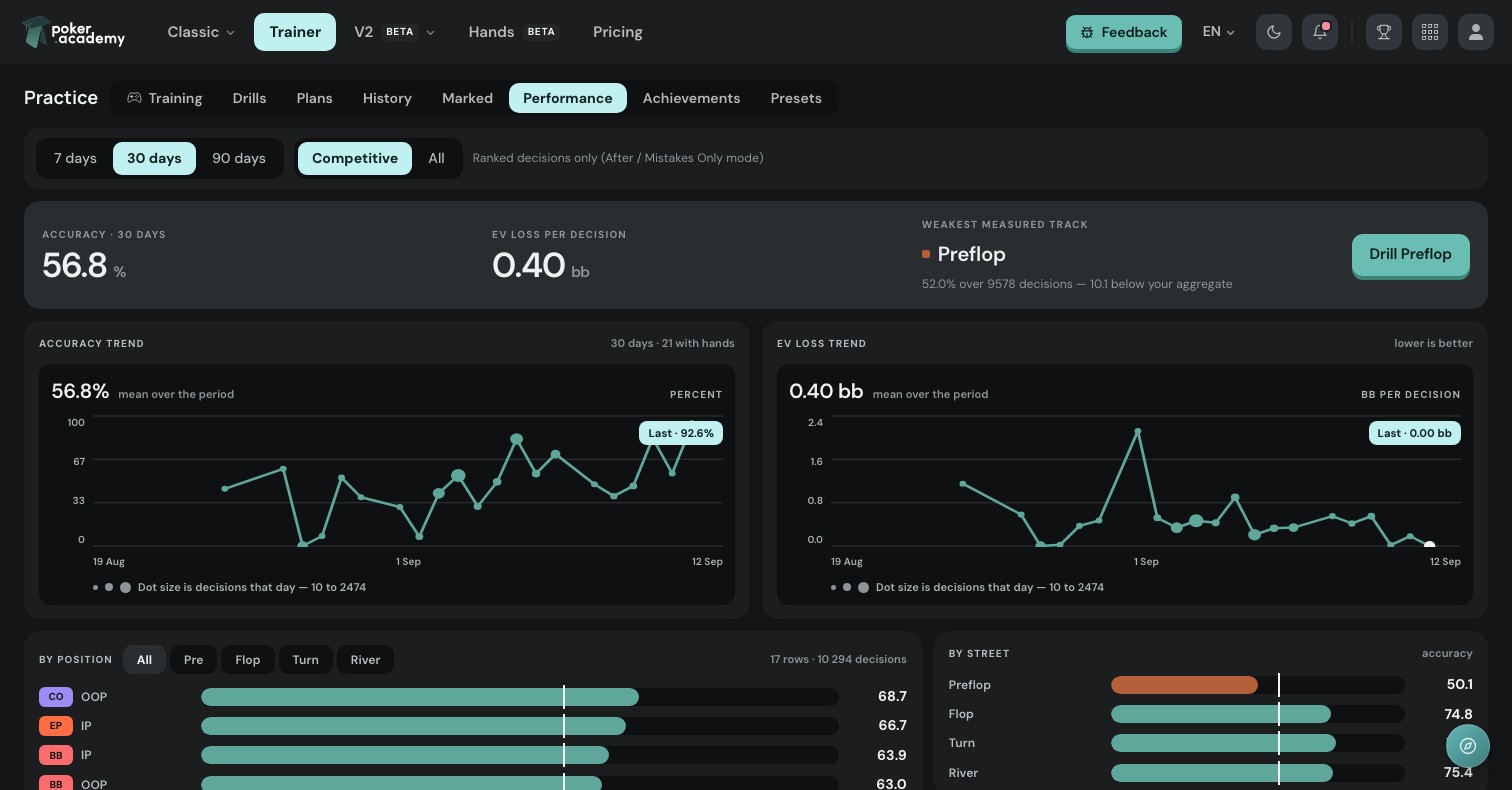Expand the V2 Beta dropdown

point(394,32)
